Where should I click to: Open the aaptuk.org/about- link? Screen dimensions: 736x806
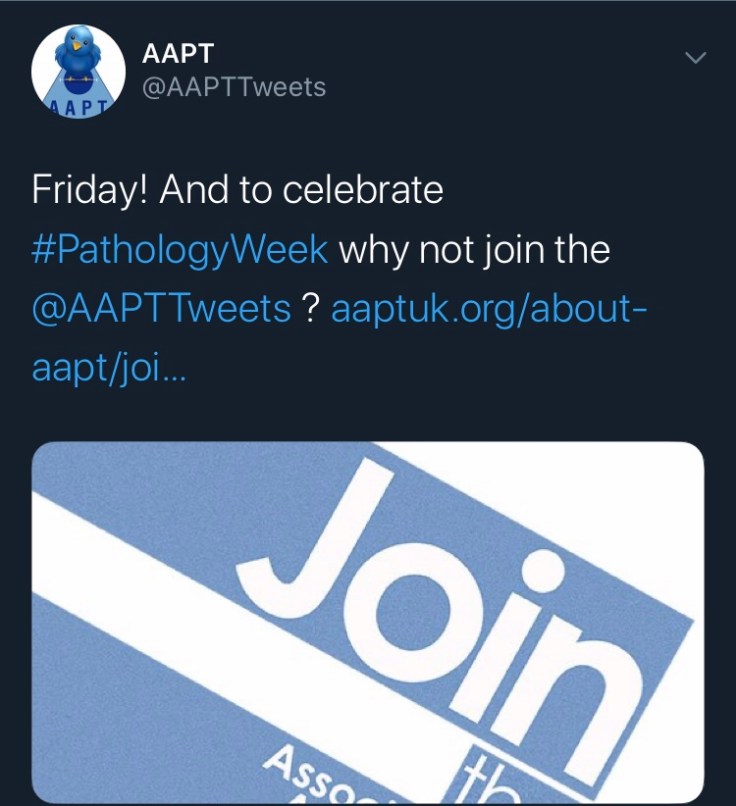click(489, 309)
